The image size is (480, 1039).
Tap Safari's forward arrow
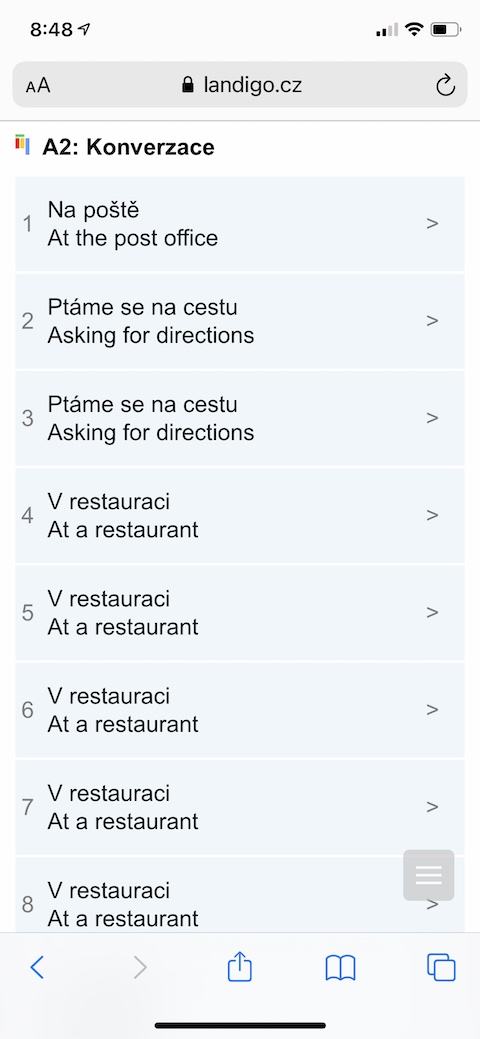click(140, 967)
